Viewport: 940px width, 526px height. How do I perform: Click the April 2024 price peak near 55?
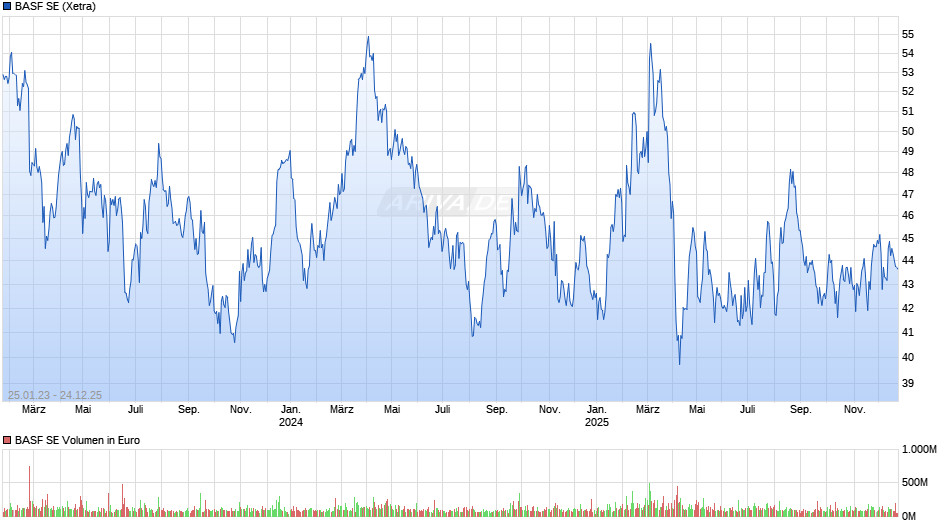368,37
